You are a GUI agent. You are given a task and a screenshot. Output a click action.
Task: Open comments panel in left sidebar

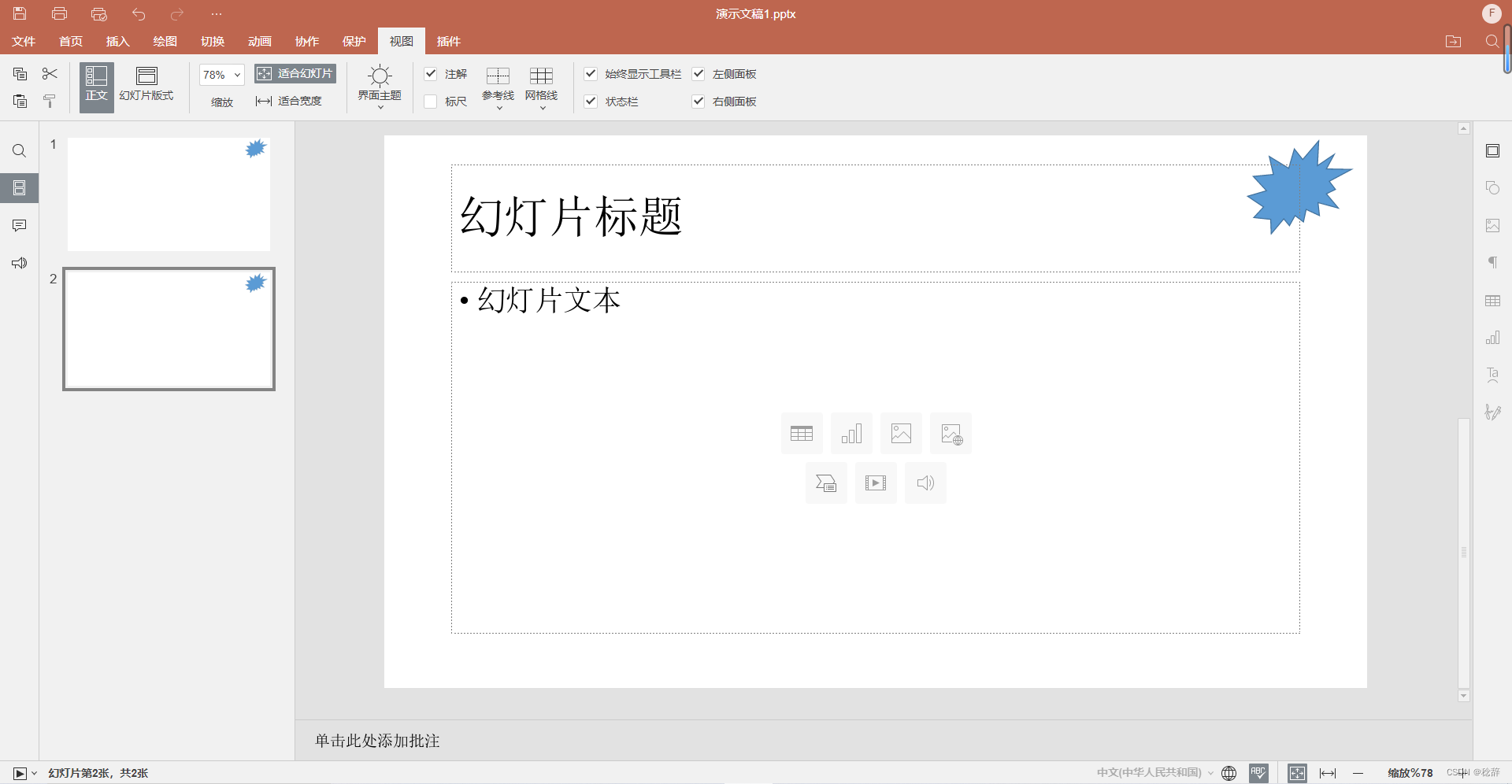tap(20, 226)
